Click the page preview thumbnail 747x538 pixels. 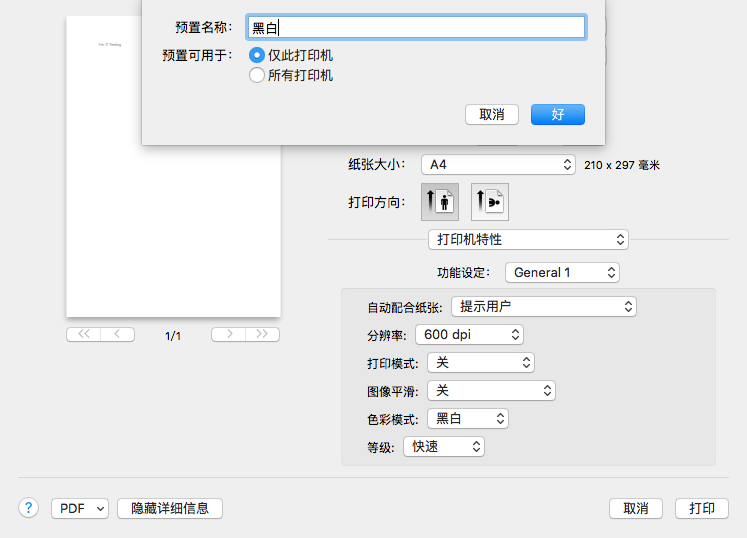pos(173,166)
